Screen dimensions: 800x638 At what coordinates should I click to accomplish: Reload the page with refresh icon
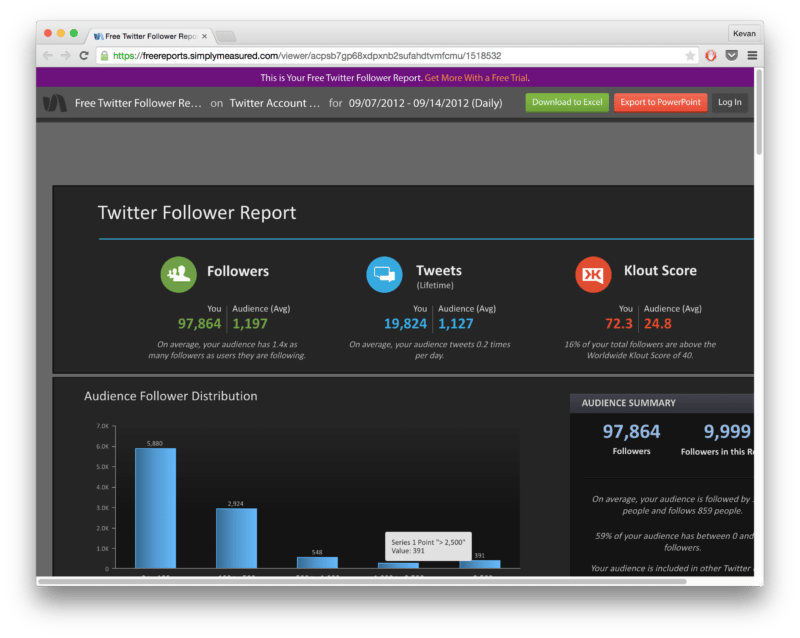[84, 56]
